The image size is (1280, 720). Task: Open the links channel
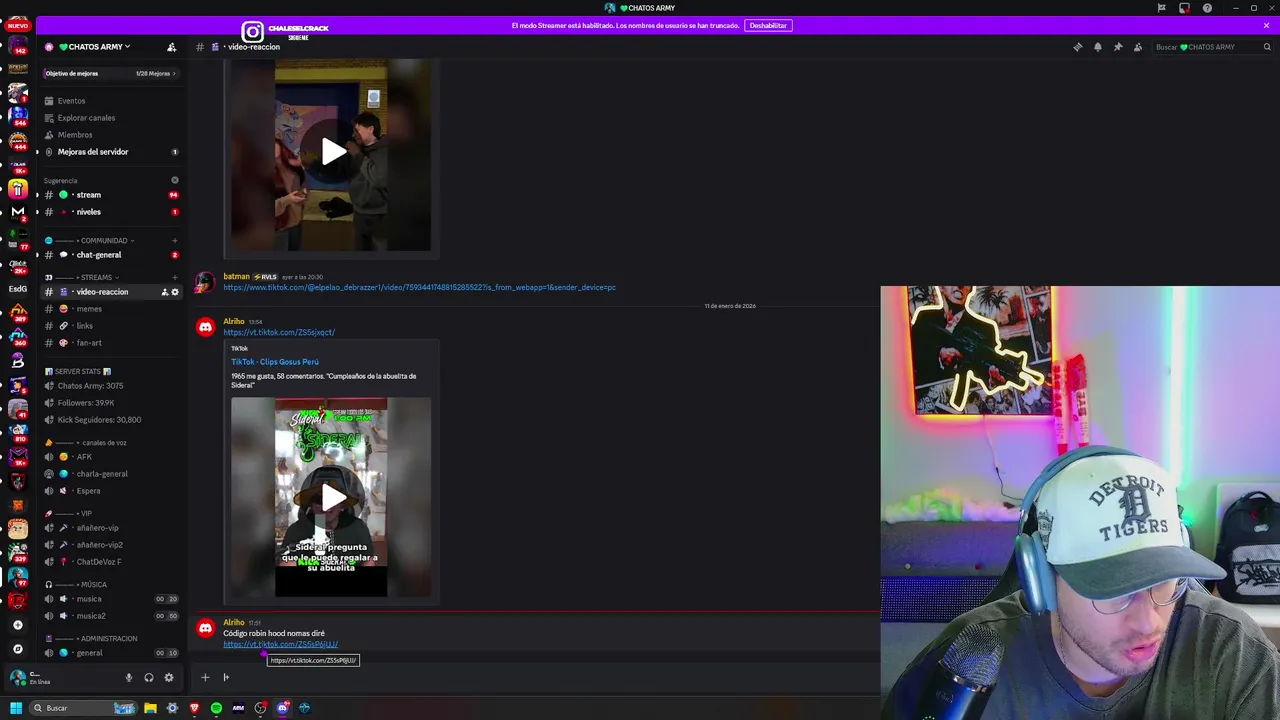(x=110, y=326)
